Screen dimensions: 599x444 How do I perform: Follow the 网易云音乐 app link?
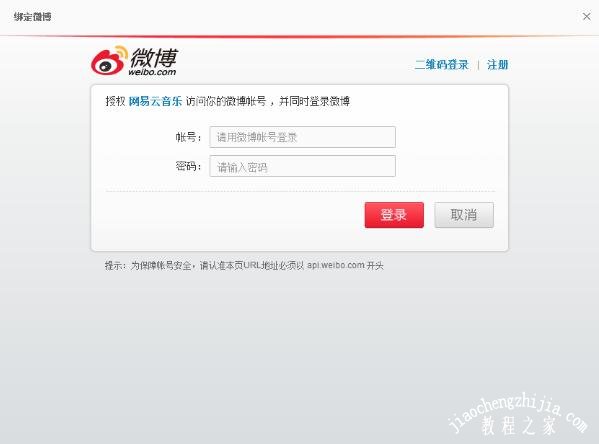tap(155, 101)
